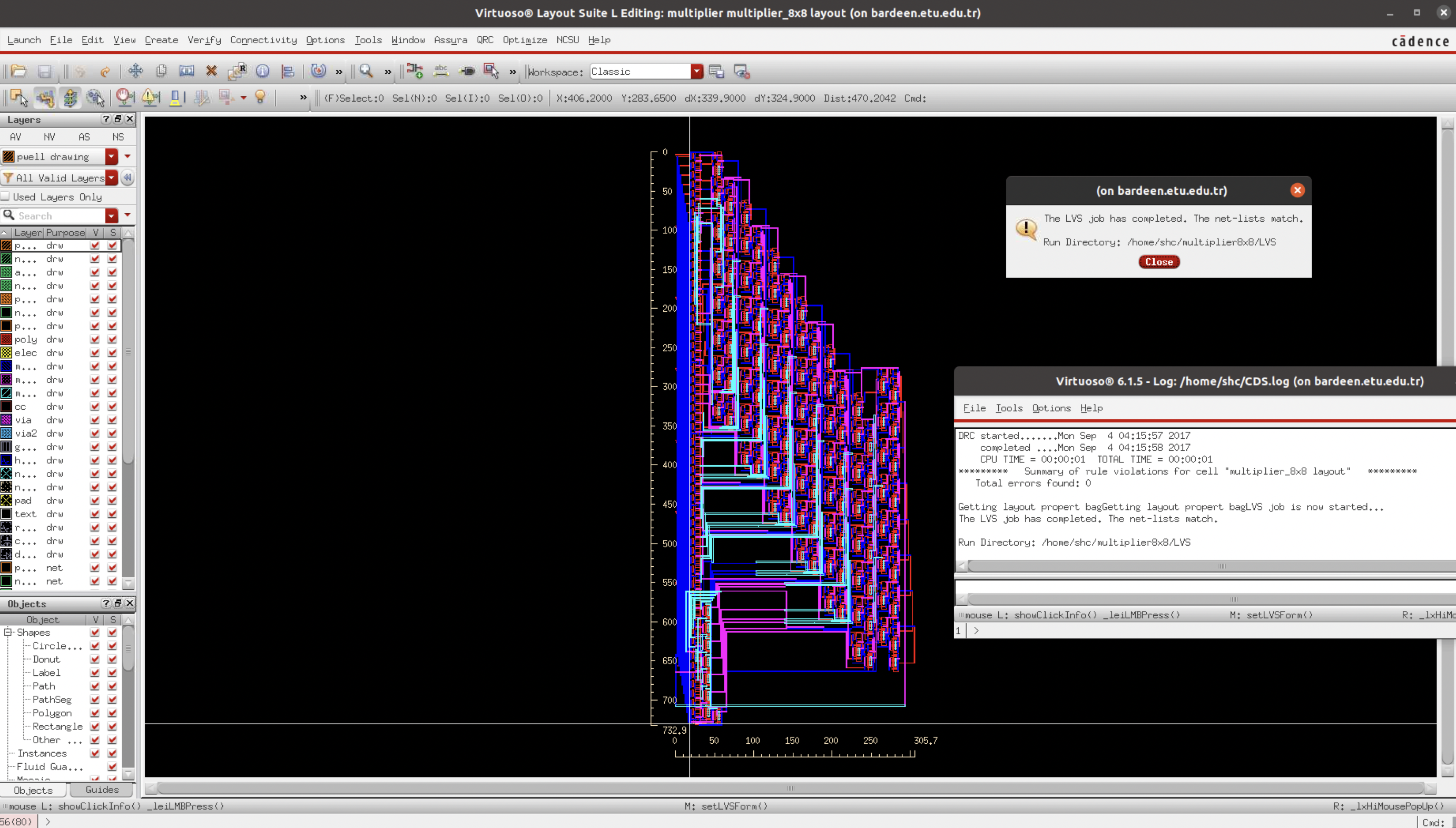Open the Assura menu
This screenshot has width=1456, height=828.
click(450, 40)
